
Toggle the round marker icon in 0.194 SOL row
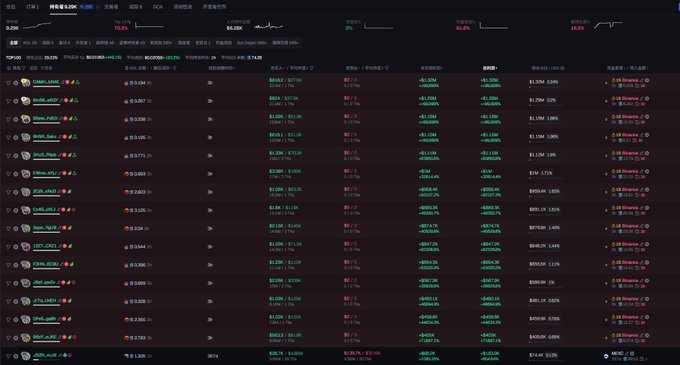pyautogui.click(x=16, y=82)
